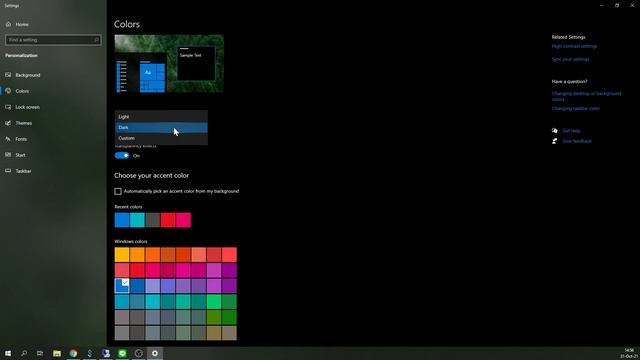Select Colors in the Personalization sidebar

point(17,91)
